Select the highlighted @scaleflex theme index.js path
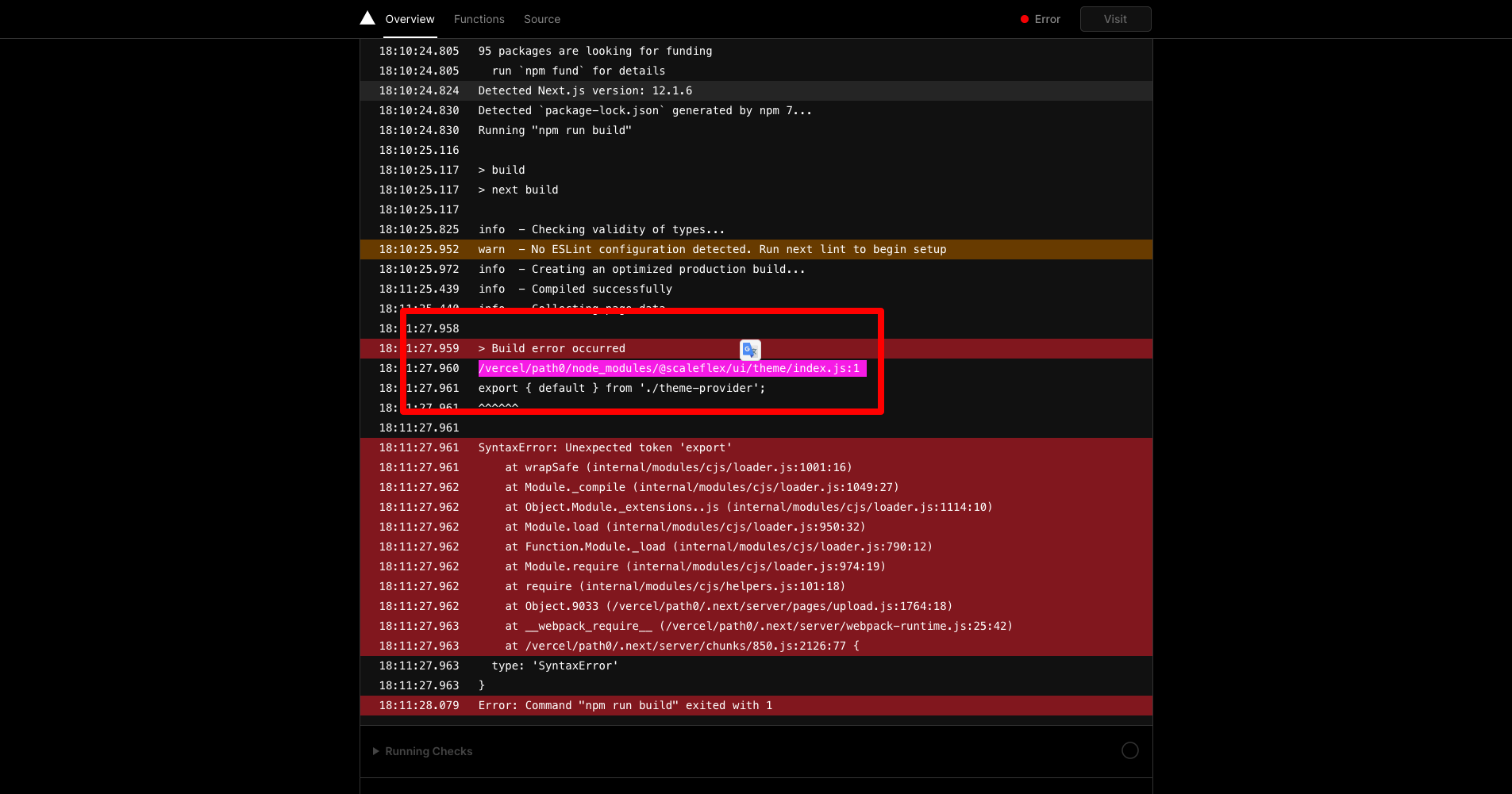 (671, 368)
